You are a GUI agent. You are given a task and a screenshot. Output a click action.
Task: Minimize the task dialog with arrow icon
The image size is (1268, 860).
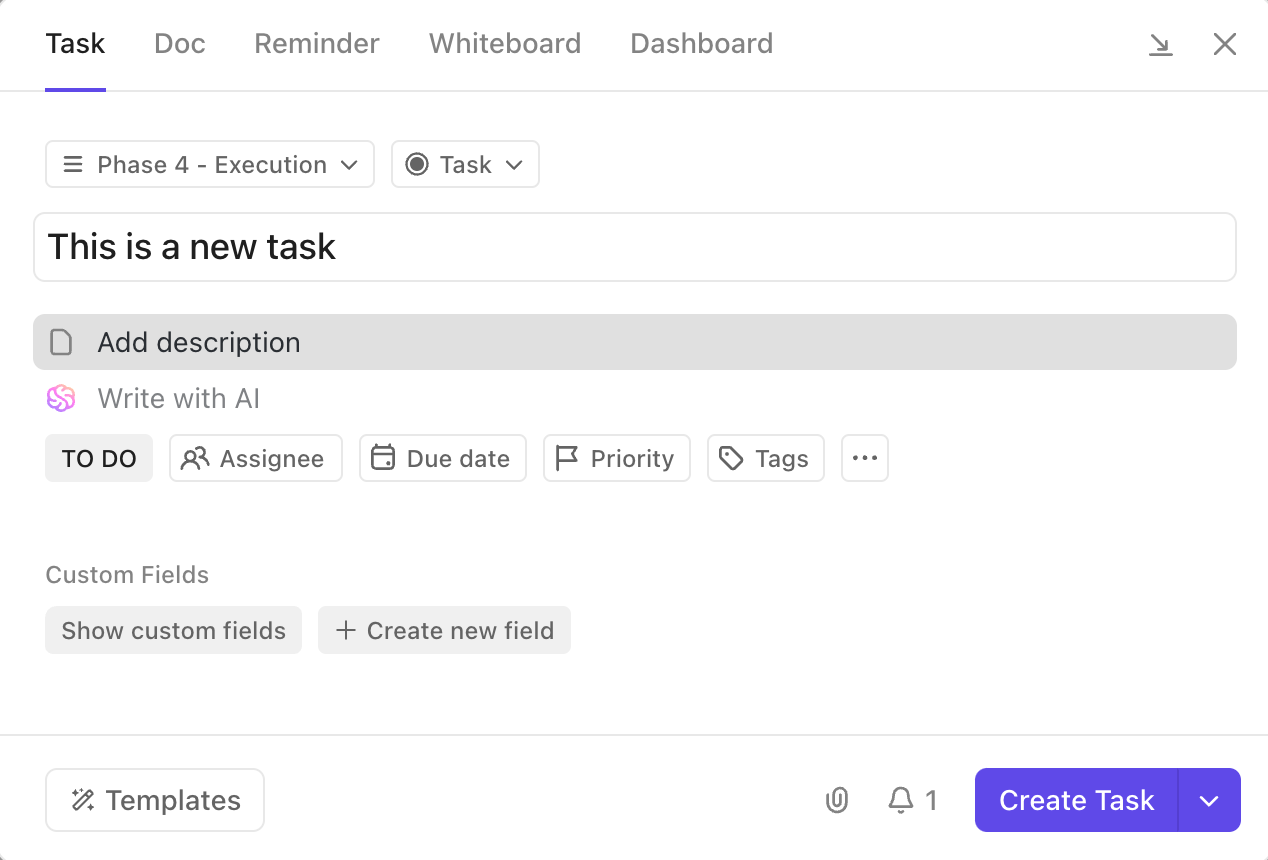click(1160, 44)
